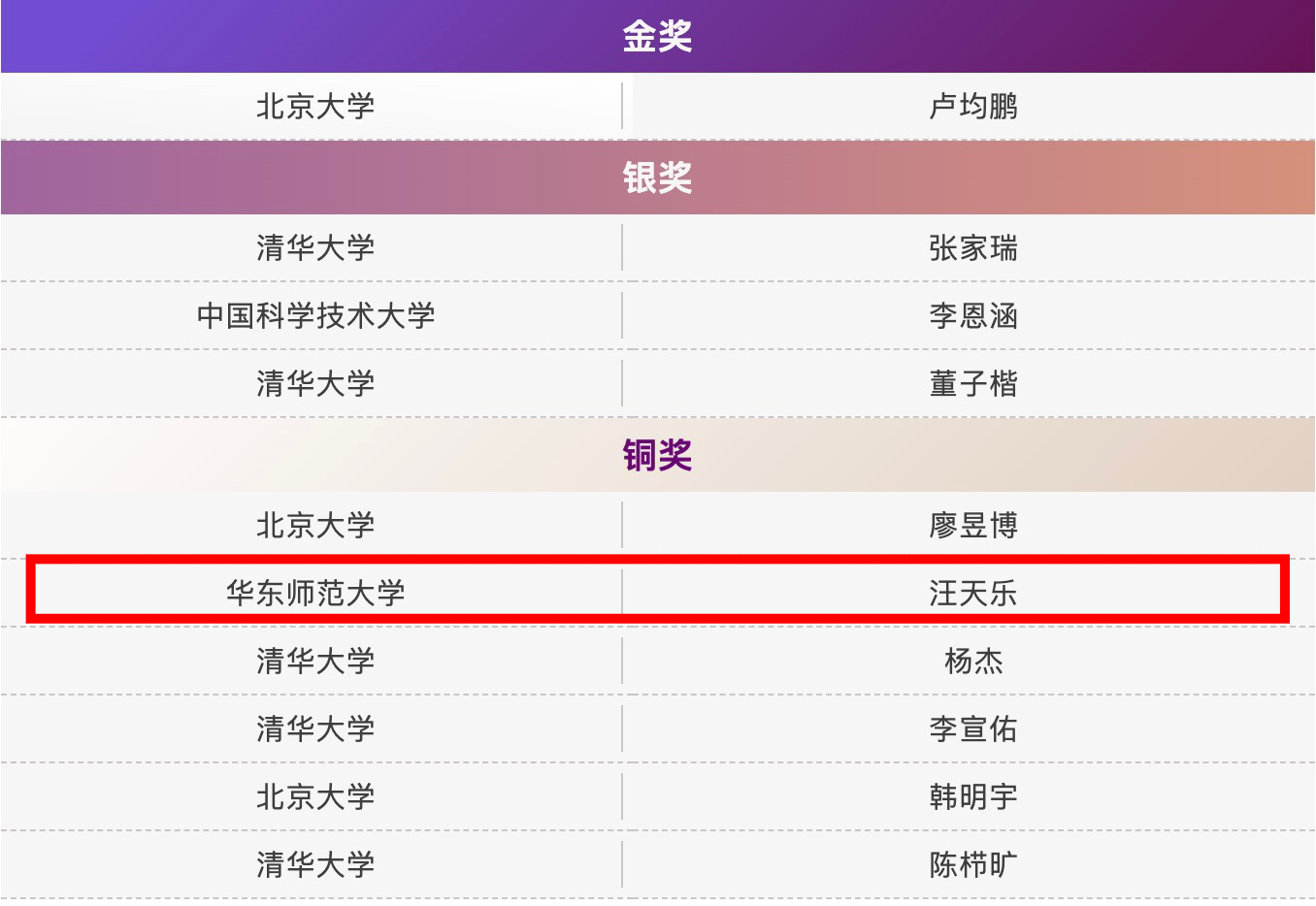This screenshot has height=906, width=1316.
Task: Click the highlighted 华东师范大学 cell
Action: pos(315,593)
